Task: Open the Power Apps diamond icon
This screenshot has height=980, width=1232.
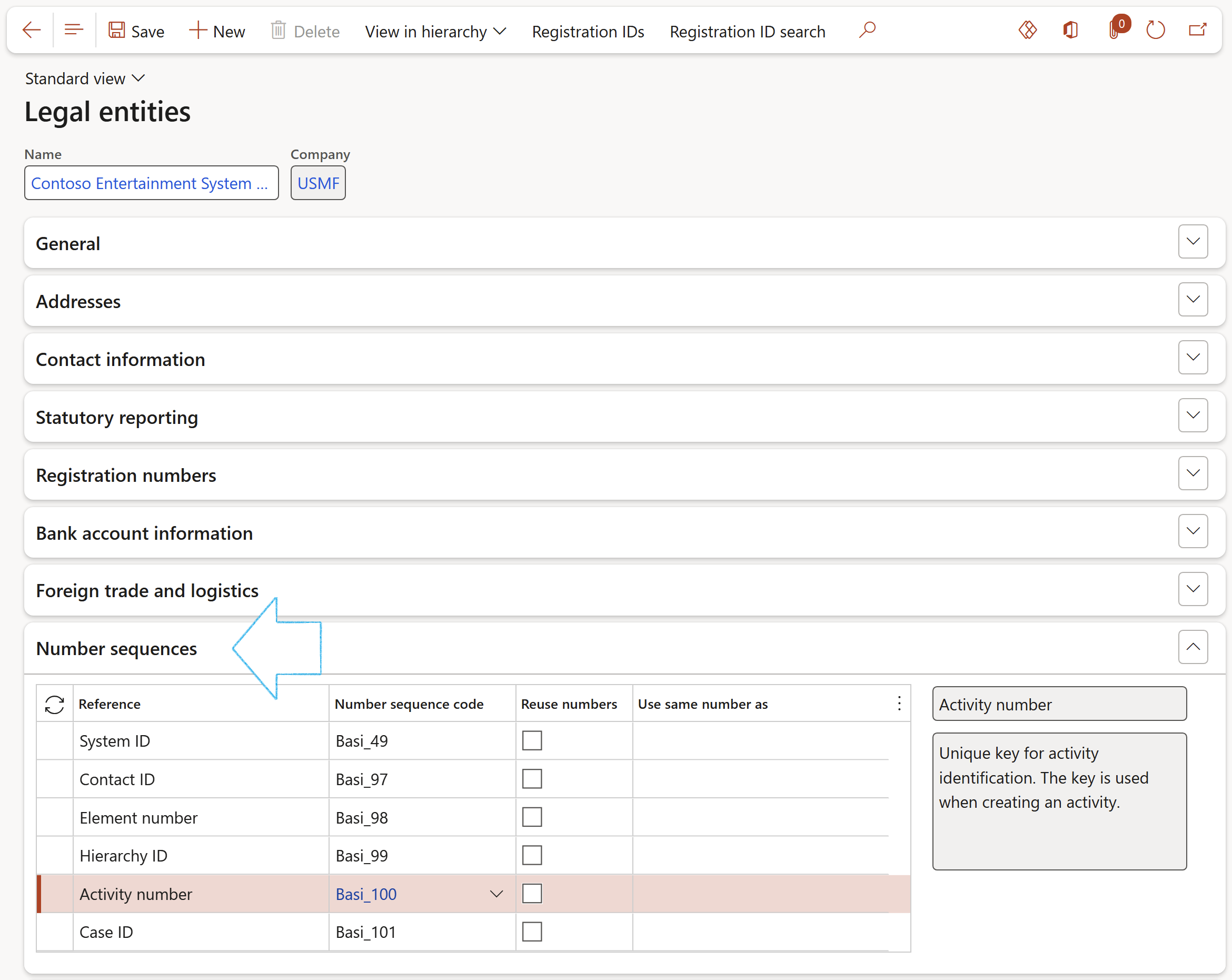Action: [x=1027, y=29]
